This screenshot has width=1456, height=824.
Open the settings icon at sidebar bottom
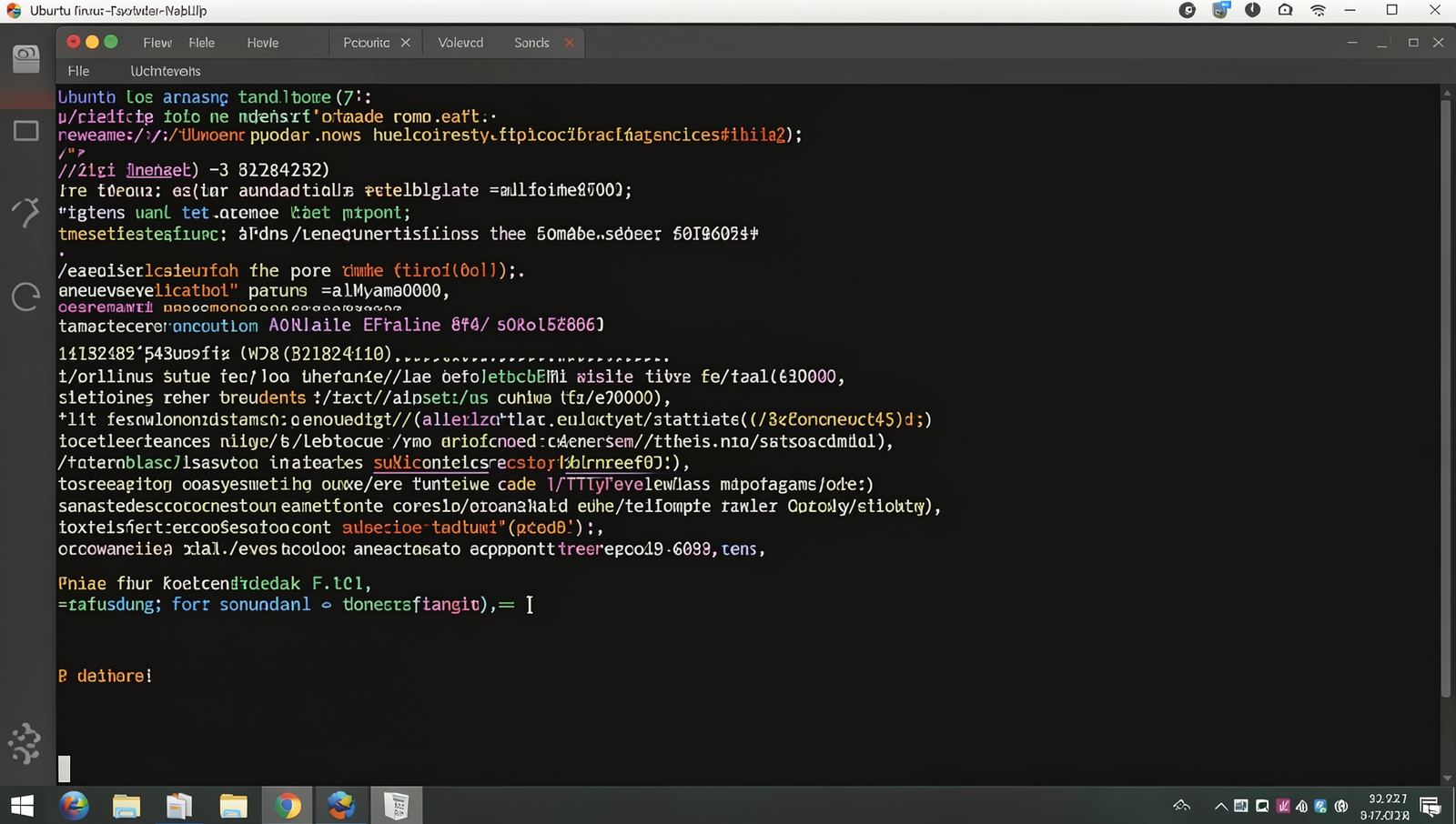[25, 743]
